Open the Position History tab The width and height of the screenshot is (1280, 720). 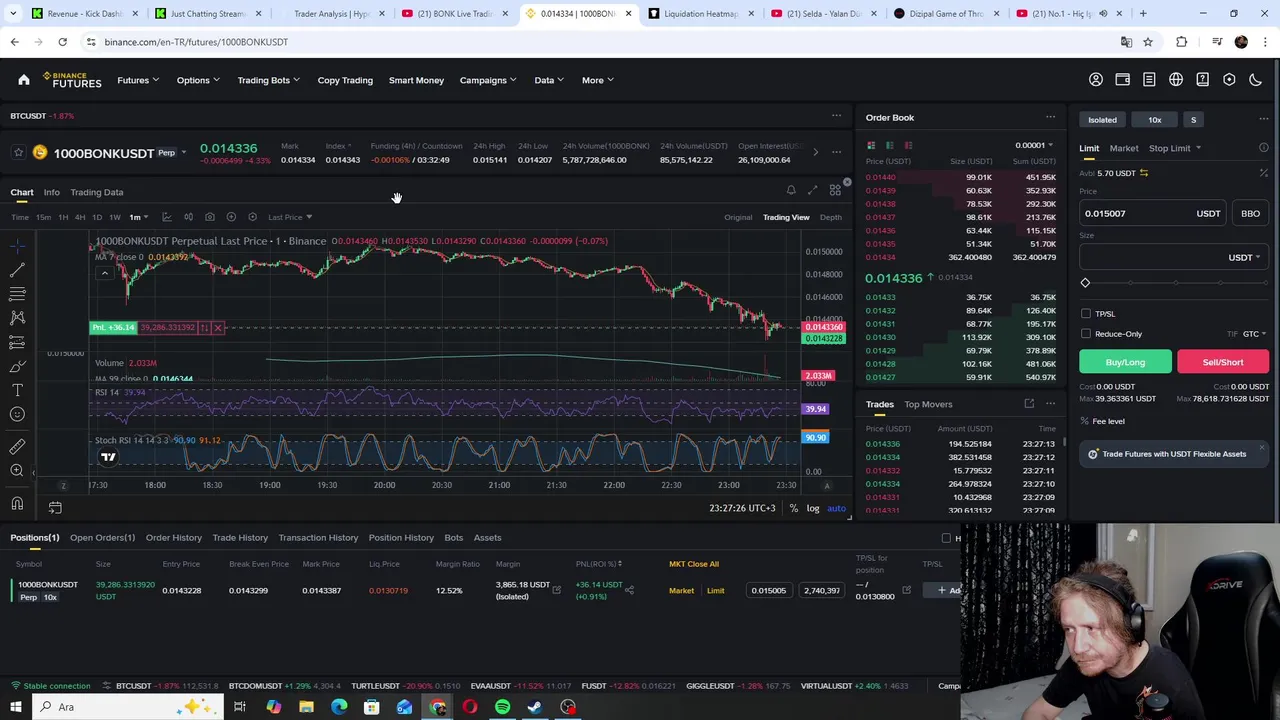401,538
